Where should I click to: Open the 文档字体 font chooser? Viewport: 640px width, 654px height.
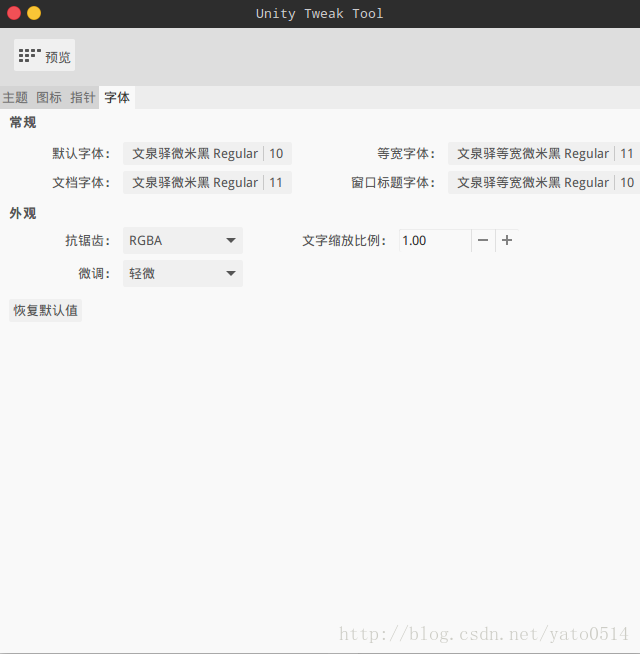click(x=207, y=183)
